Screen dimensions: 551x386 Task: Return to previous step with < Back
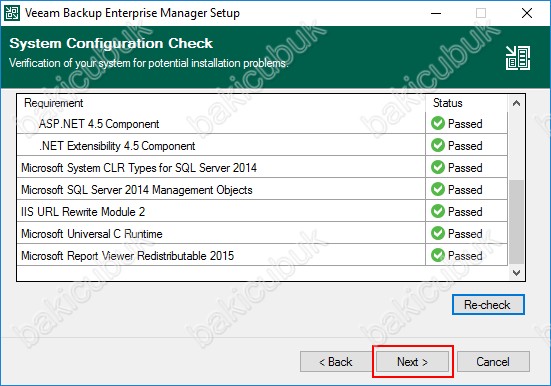point(336,361)
